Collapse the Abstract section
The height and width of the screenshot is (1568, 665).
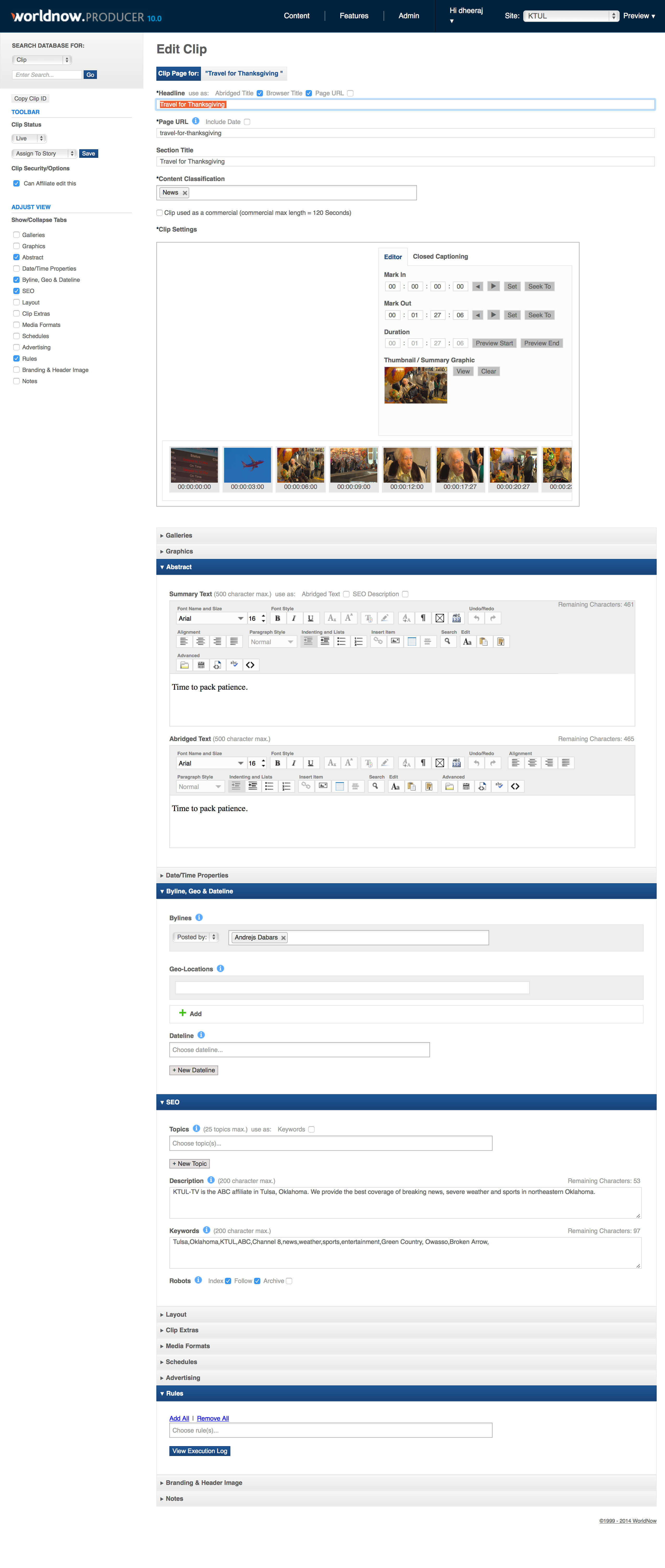click(406, 567)
